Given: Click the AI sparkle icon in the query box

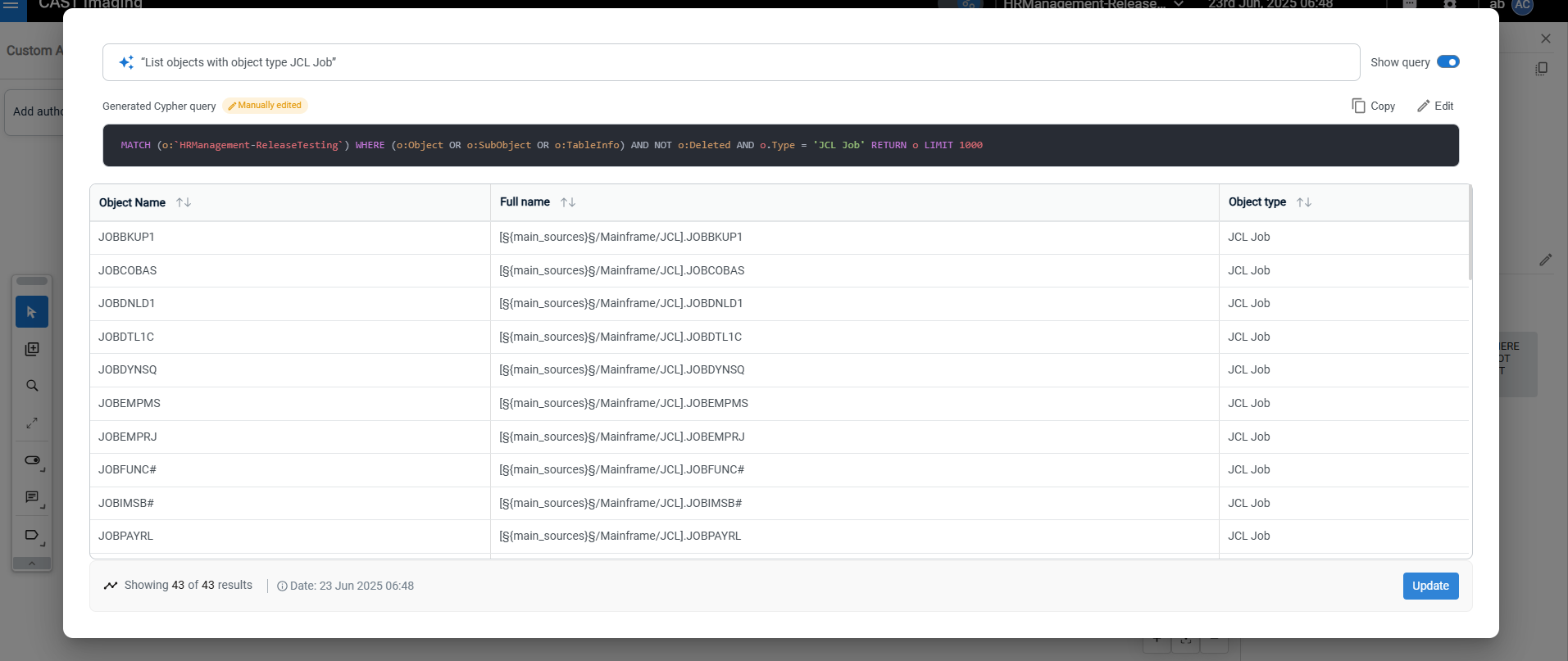Looking at the screenshot, I should 126,62.
